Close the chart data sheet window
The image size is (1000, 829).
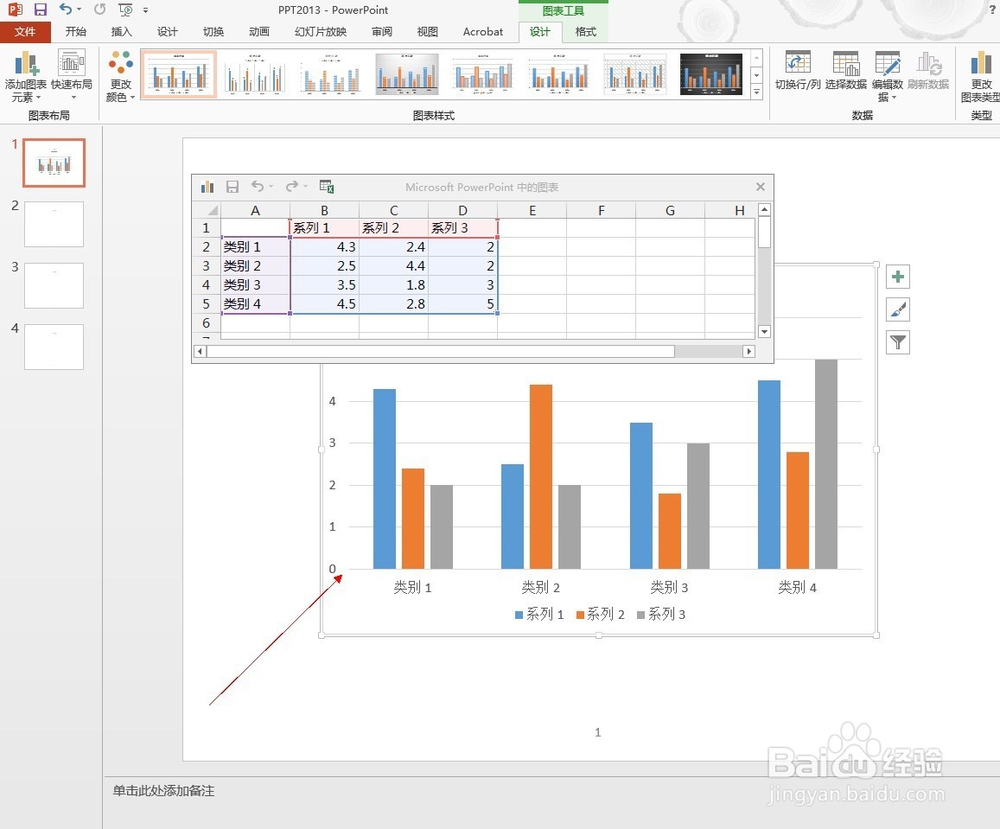(x=760, y=187)
